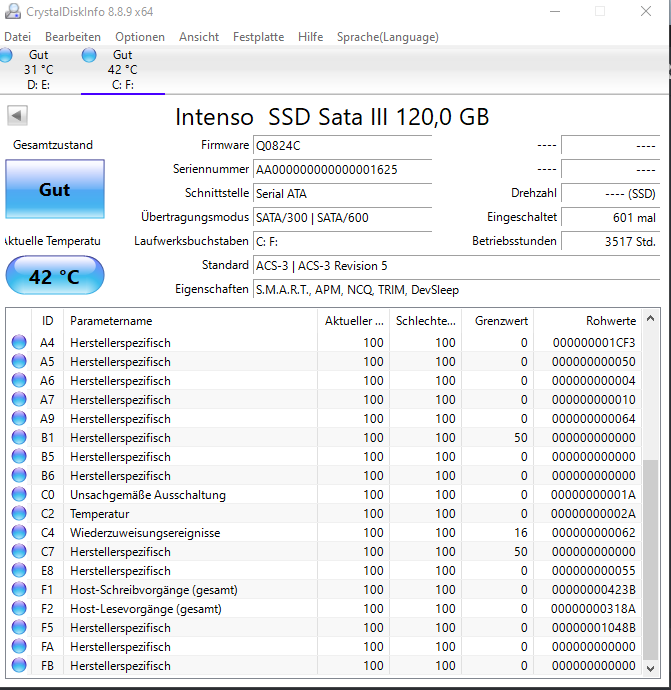The image size is (671, 690).
Task: Click the Seriennummer field value
Action: (x=342, y=170)
